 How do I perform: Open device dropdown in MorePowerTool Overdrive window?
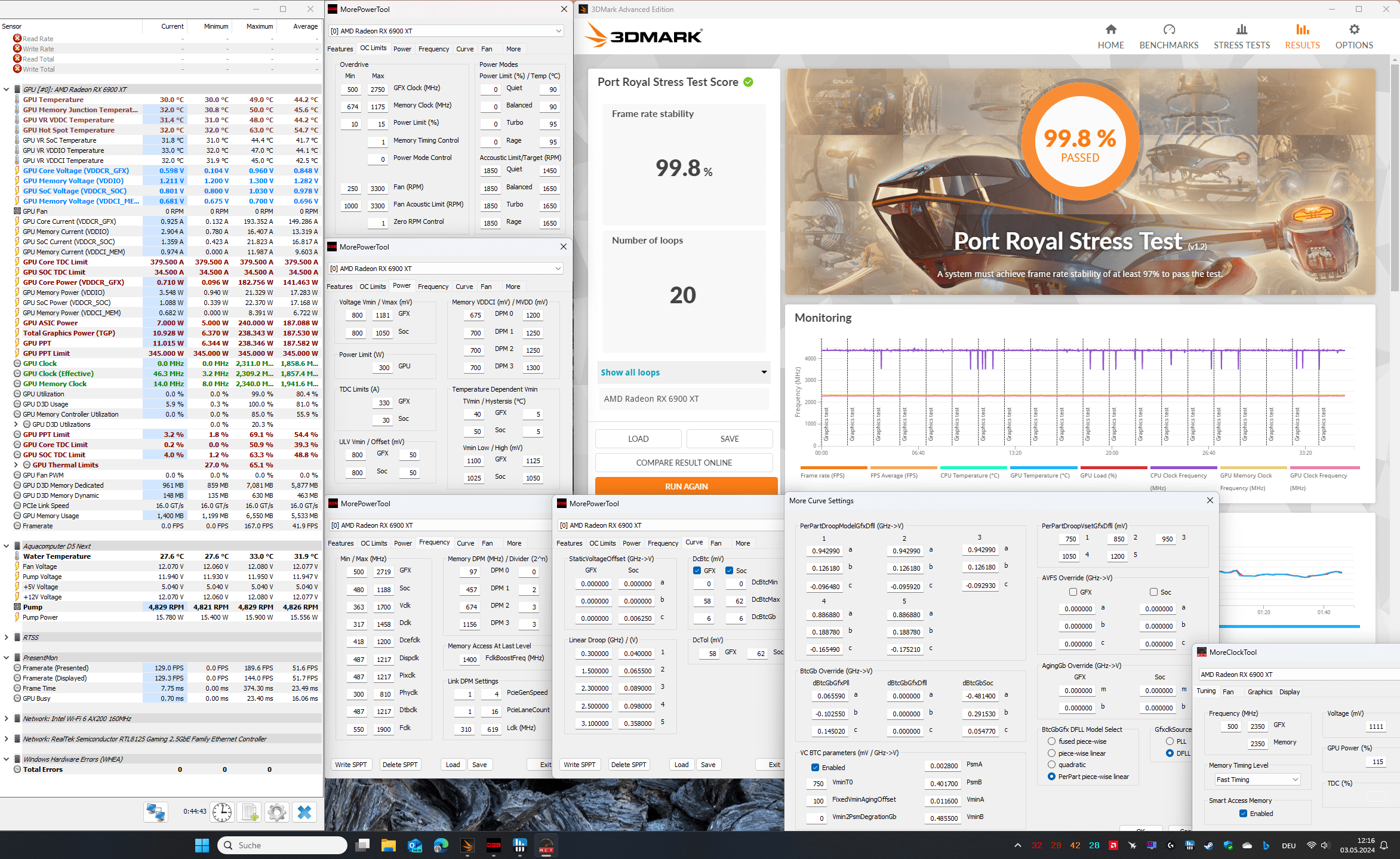pos(446,31)
